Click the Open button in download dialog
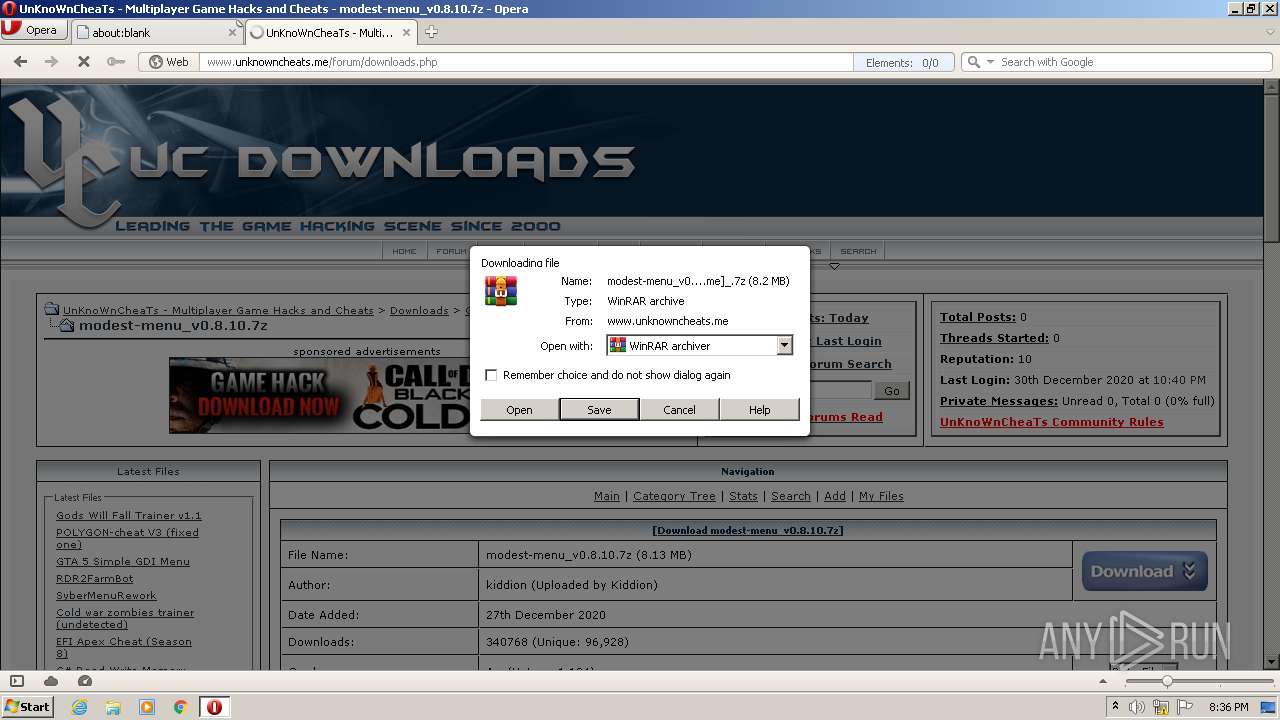 click(x=519, y=410)
